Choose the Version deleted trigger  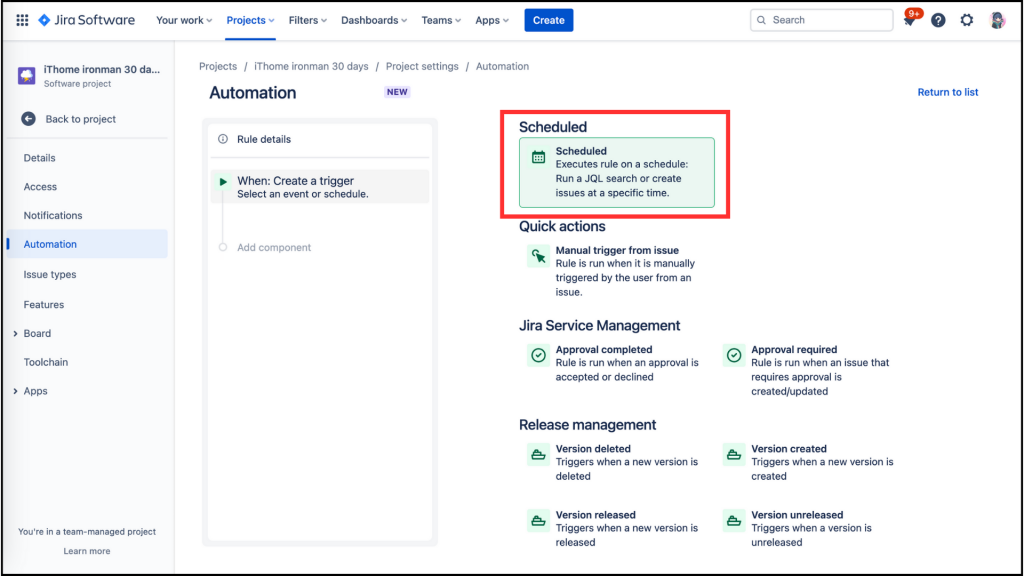tap(614, 462)
